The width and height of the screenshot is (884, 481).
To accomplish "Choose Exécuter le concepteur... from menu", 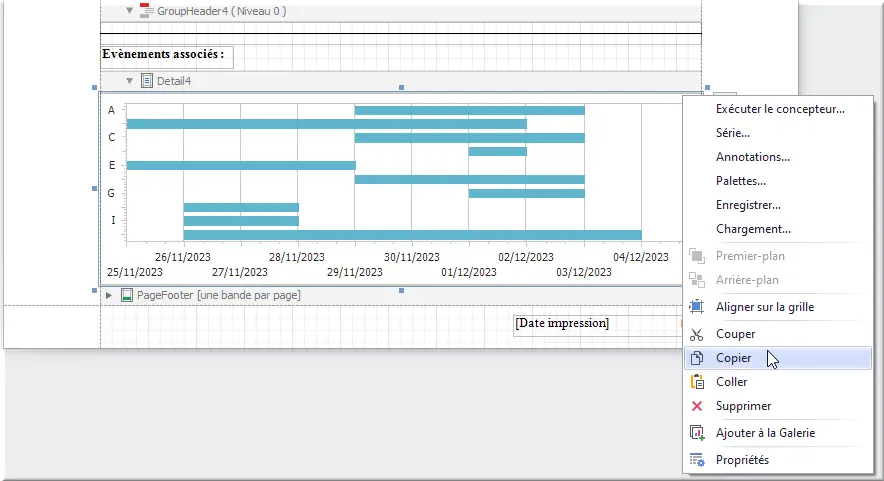I will click(x=780, y=109).
